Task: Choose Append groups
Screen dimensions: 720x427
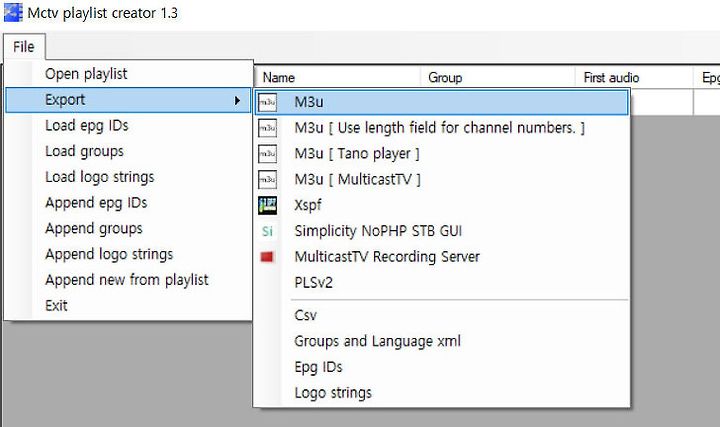Action: 129,228
